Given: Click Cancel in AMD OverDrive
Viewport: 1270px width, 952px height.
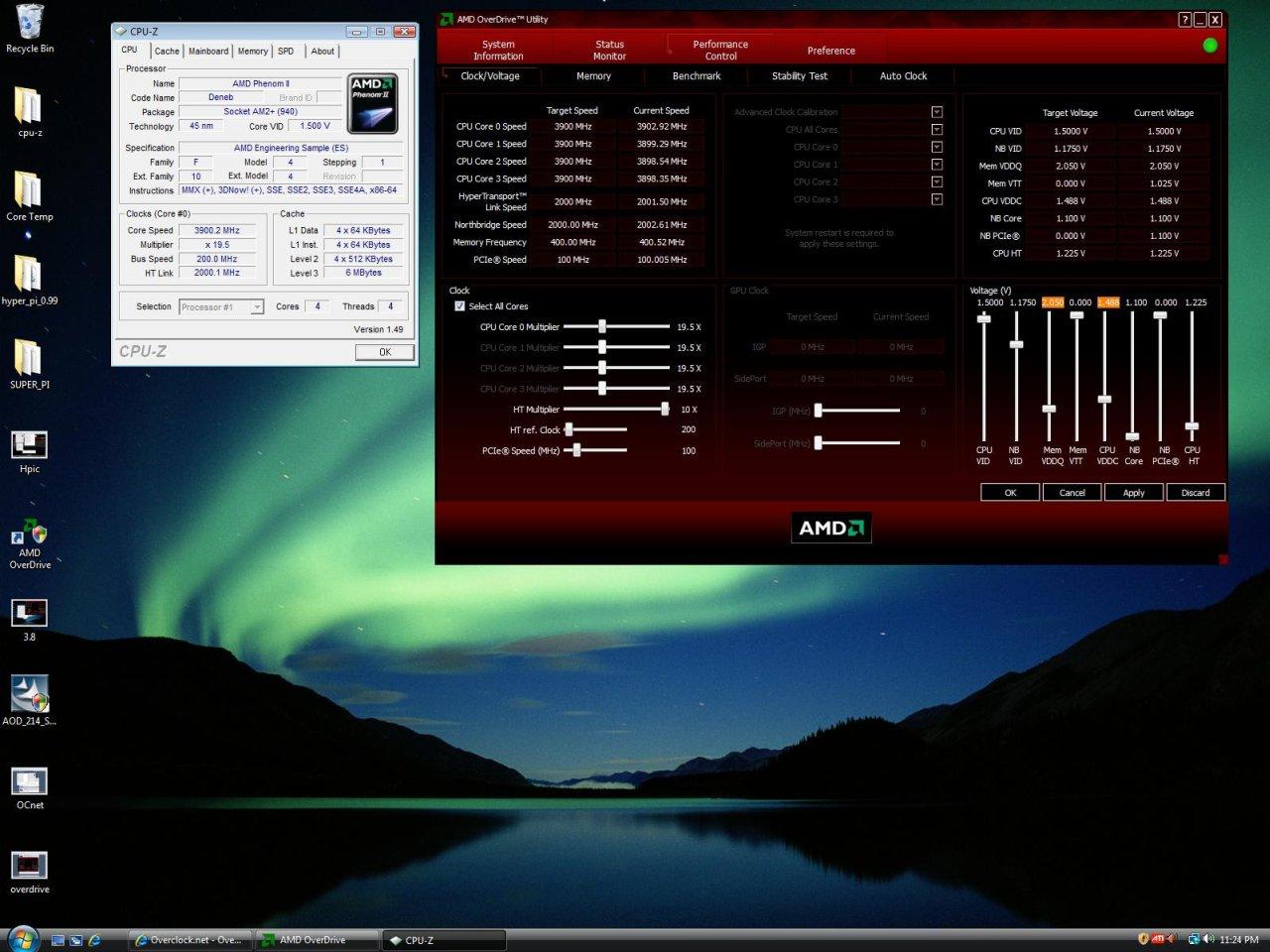Looking at the screenshot, I should 1072,493.
